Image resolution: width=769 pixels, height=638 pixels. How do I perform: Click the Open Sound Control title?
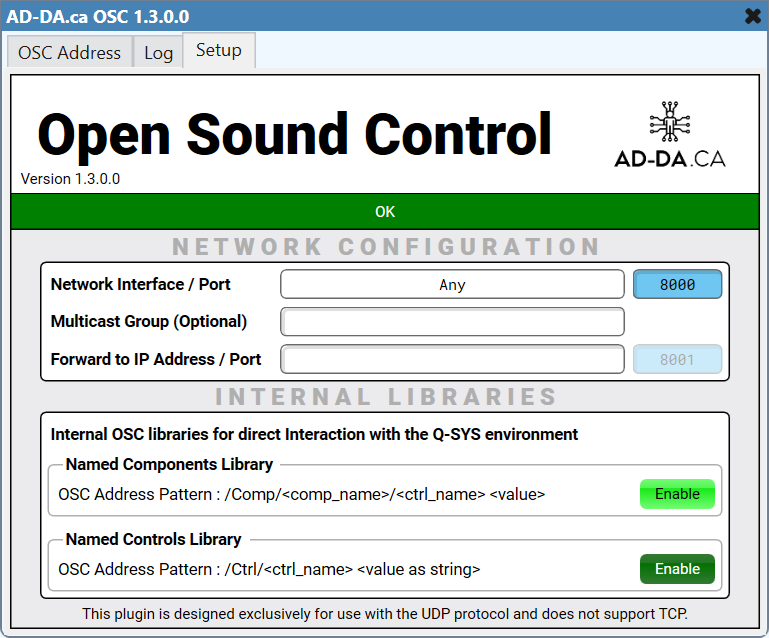pos(294,134)
